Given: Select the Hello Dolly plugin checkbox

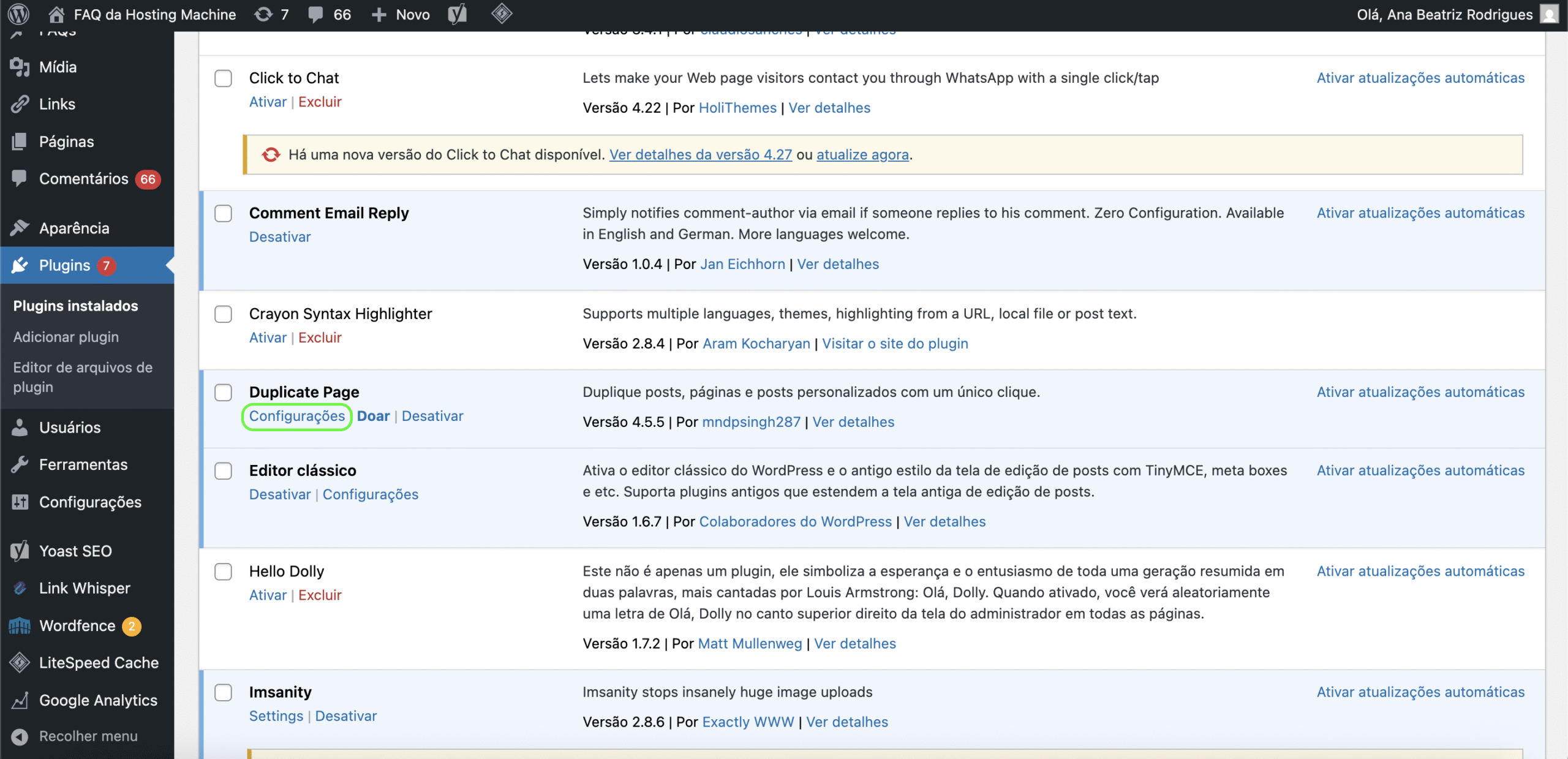Looking at the screenshot, I should [x=224, y=572].
